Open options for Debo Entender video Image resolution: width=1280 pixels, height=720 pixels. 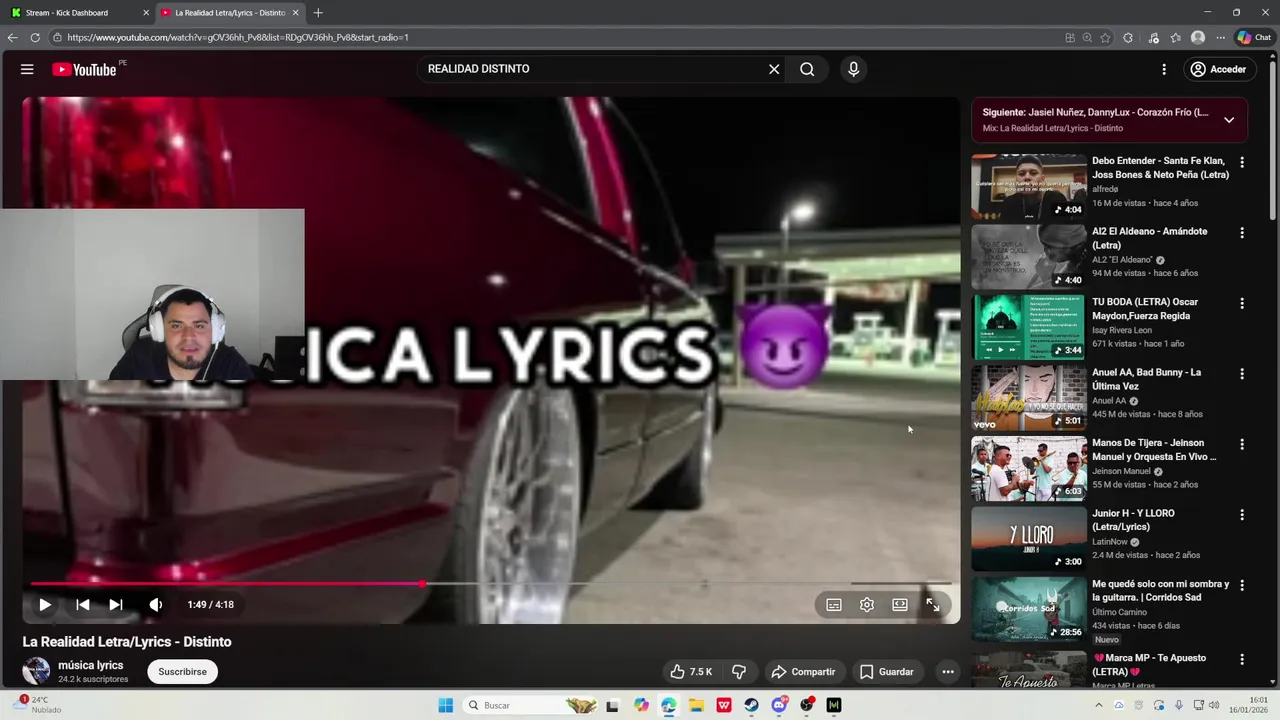1242,162
